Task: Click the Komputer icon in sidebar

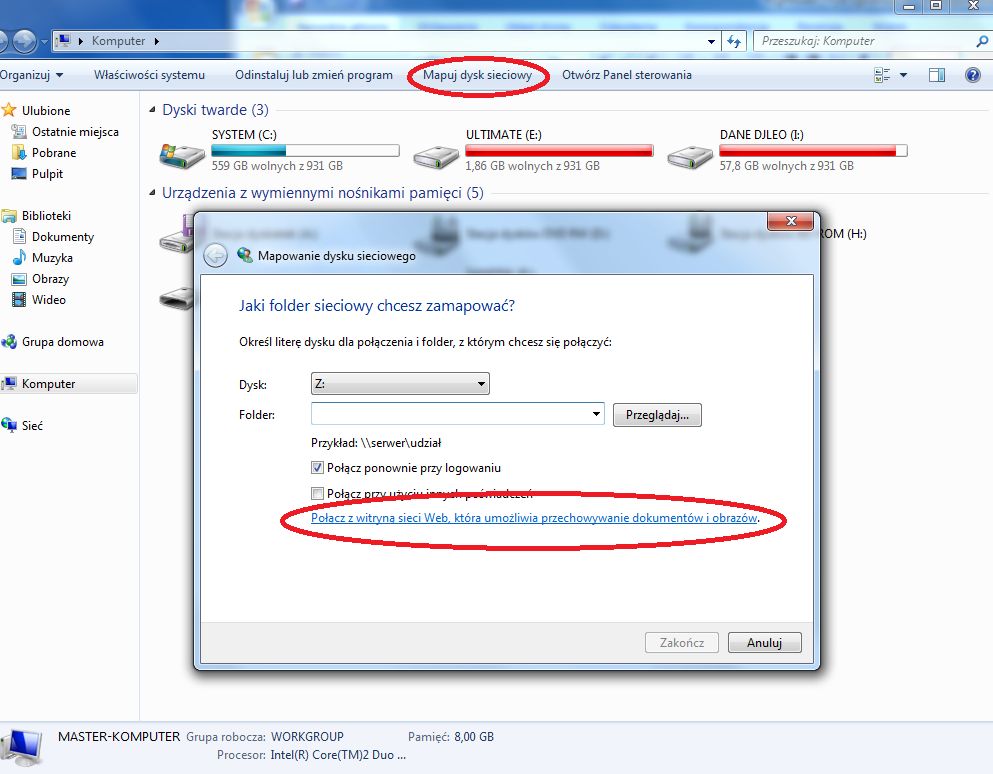Action: pos(9,384)
